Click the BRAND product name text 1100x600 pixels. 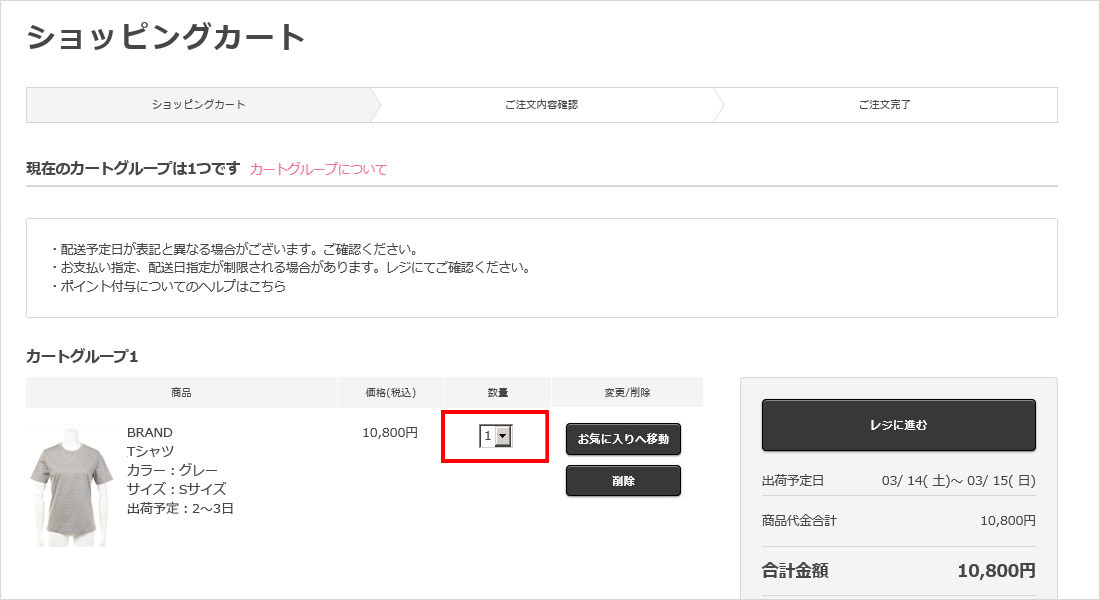(x=150, y=432)
